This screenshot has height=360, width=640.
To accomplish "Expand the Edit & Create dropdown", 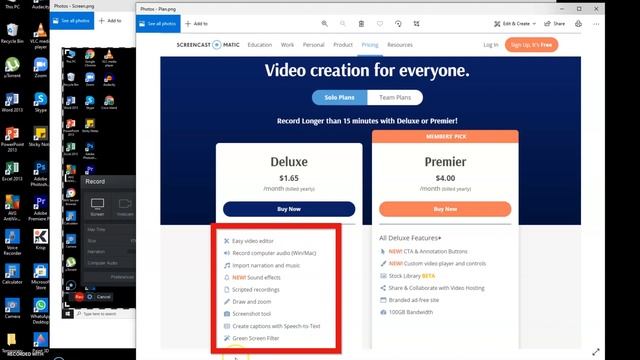I will [x=515, y=24].
